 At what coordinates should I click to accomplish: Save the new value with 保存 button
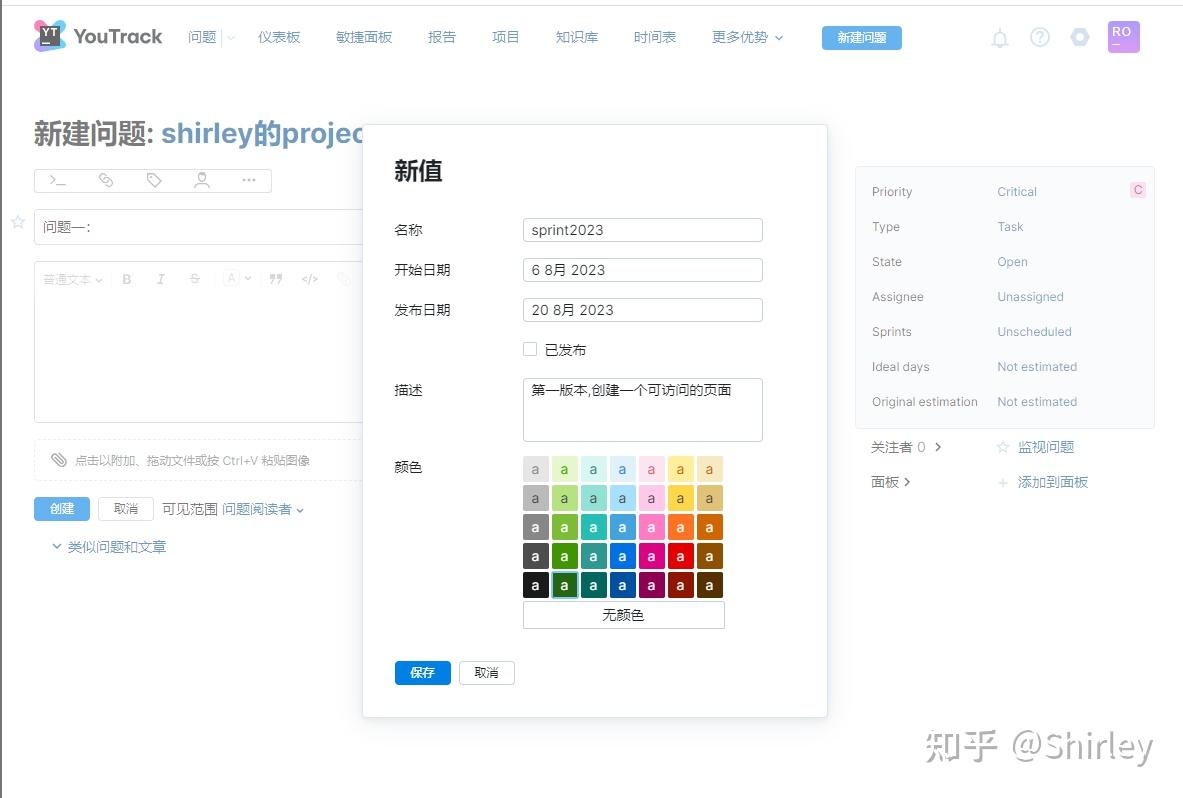(422, 672)
